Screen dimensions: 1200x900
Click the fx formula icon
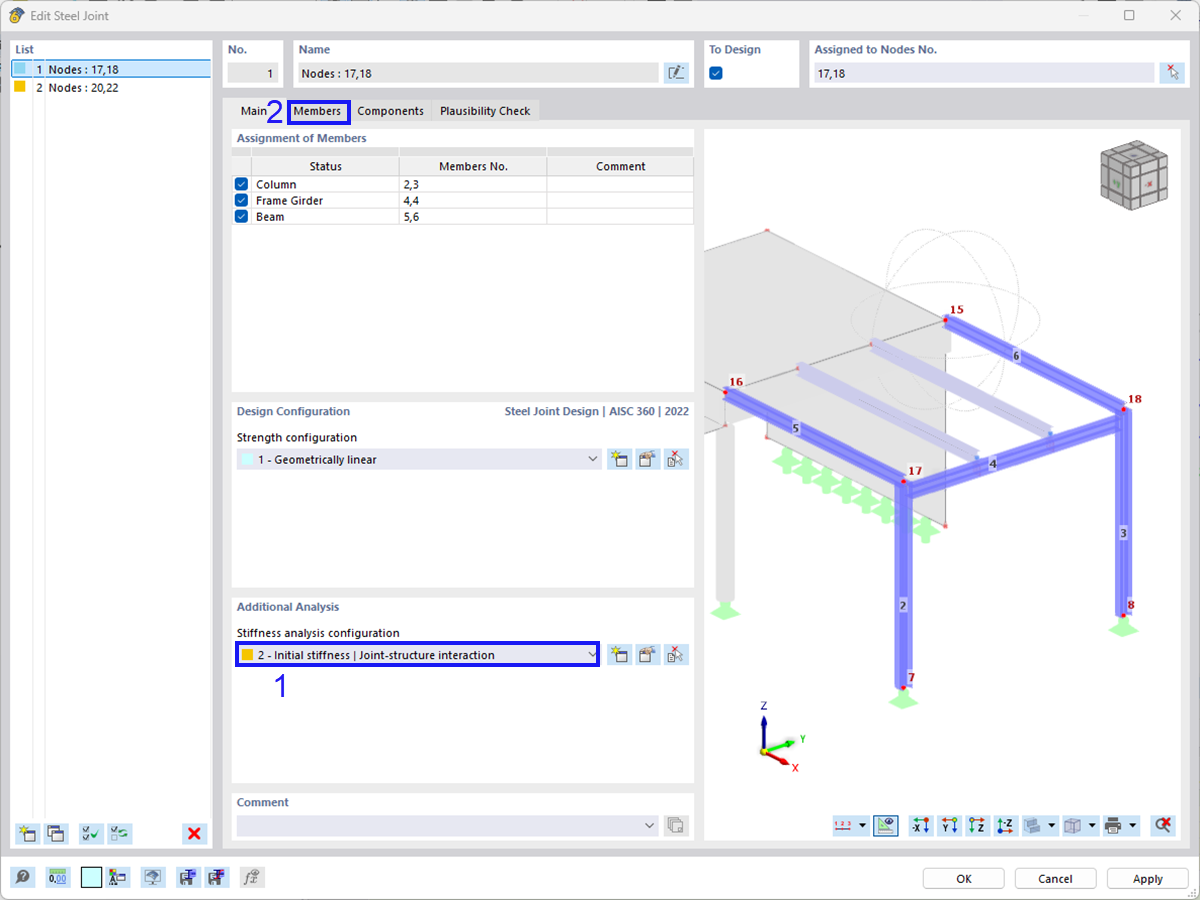(x=251, y=877)
